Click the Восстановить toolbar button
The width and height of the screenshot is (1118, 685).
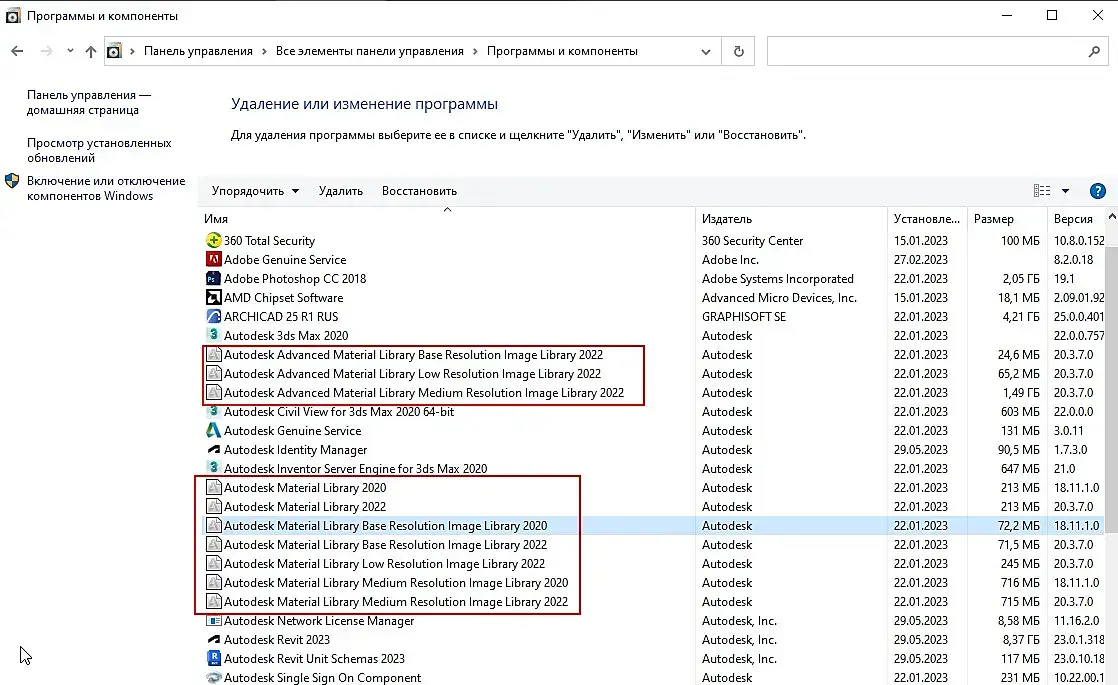pos(419,191)
